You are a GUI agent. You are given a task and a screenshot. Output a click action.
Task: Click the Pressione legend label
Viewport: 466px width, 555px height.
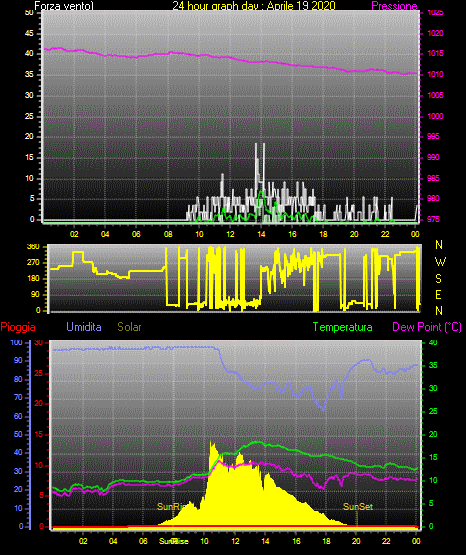(x=394, y=6)
